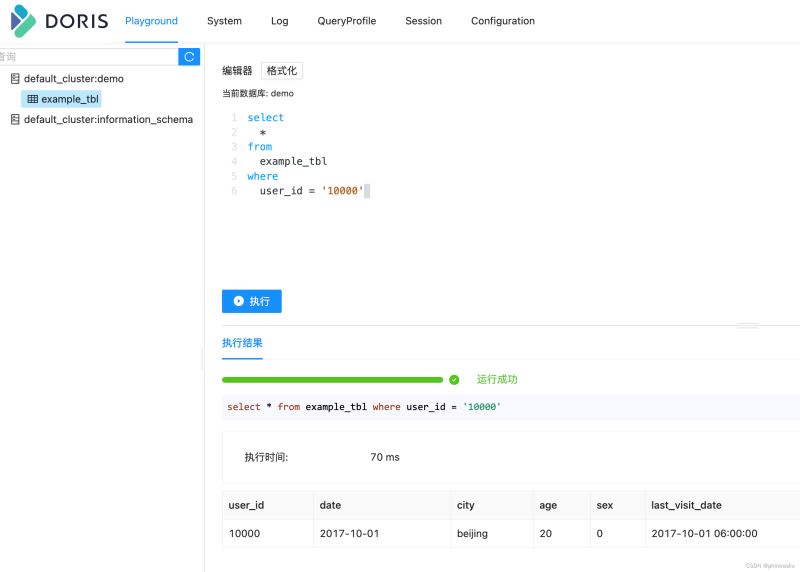Switch to the System tab

click(x=224, y=21)
